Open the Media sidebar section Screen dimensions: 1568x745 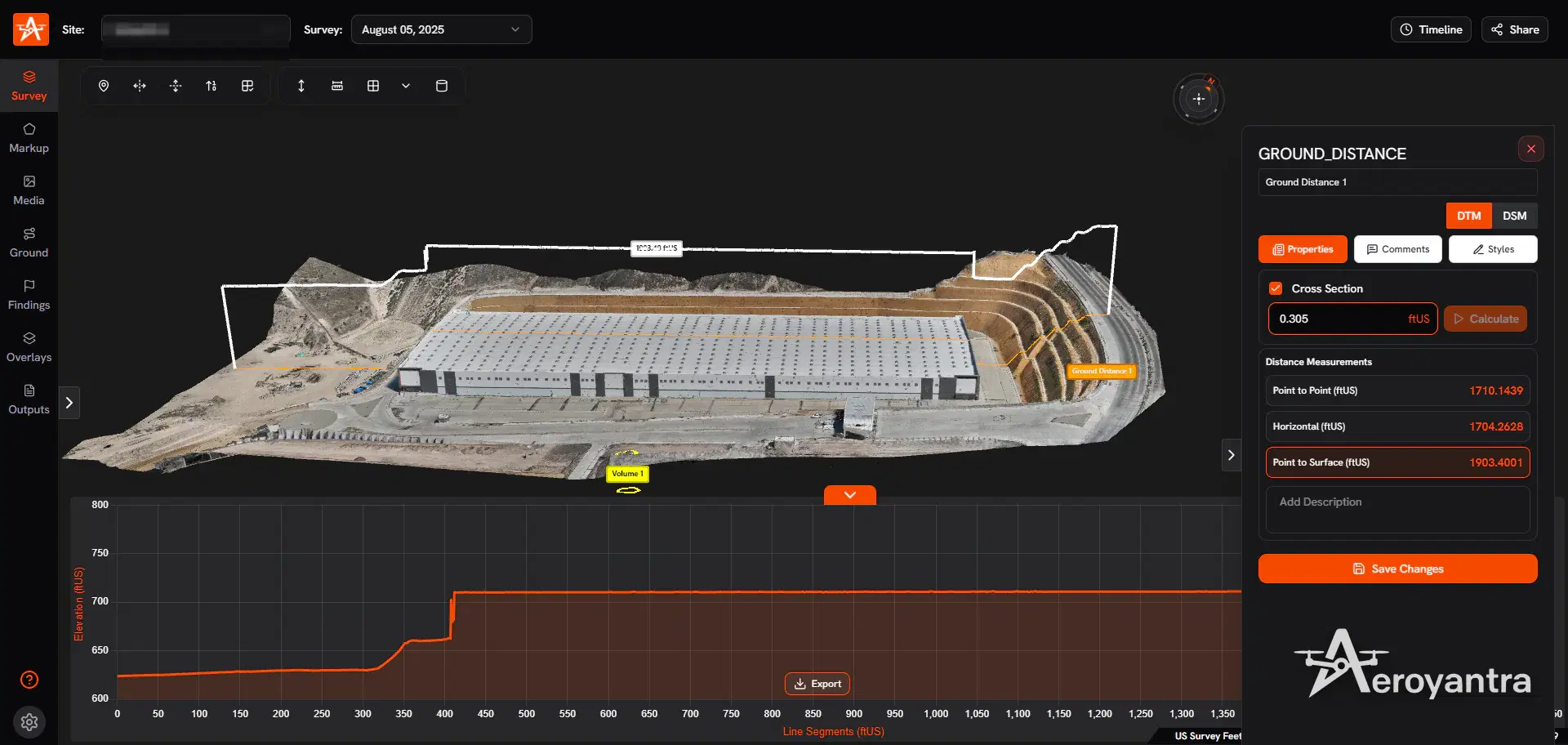tap(29, 190)
